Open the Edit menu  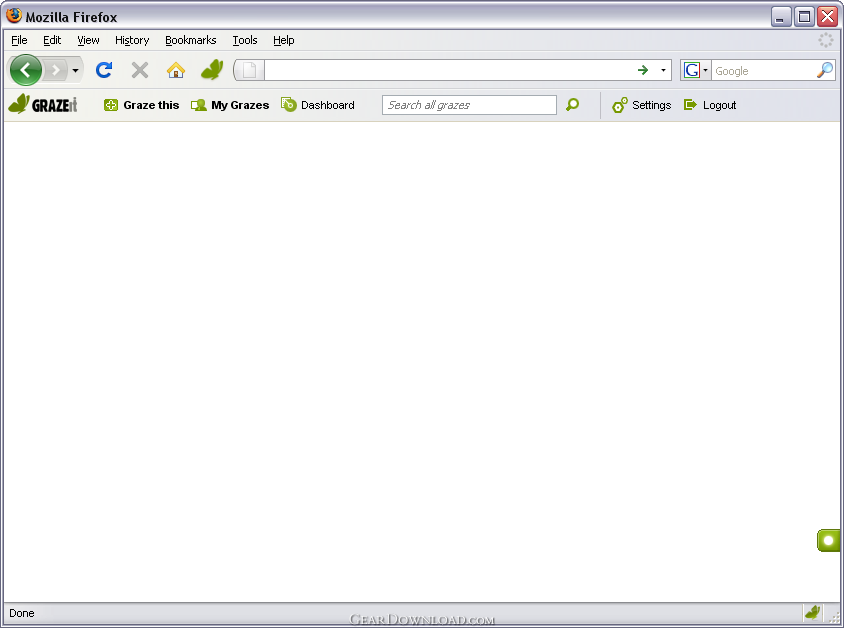point(52,40)
